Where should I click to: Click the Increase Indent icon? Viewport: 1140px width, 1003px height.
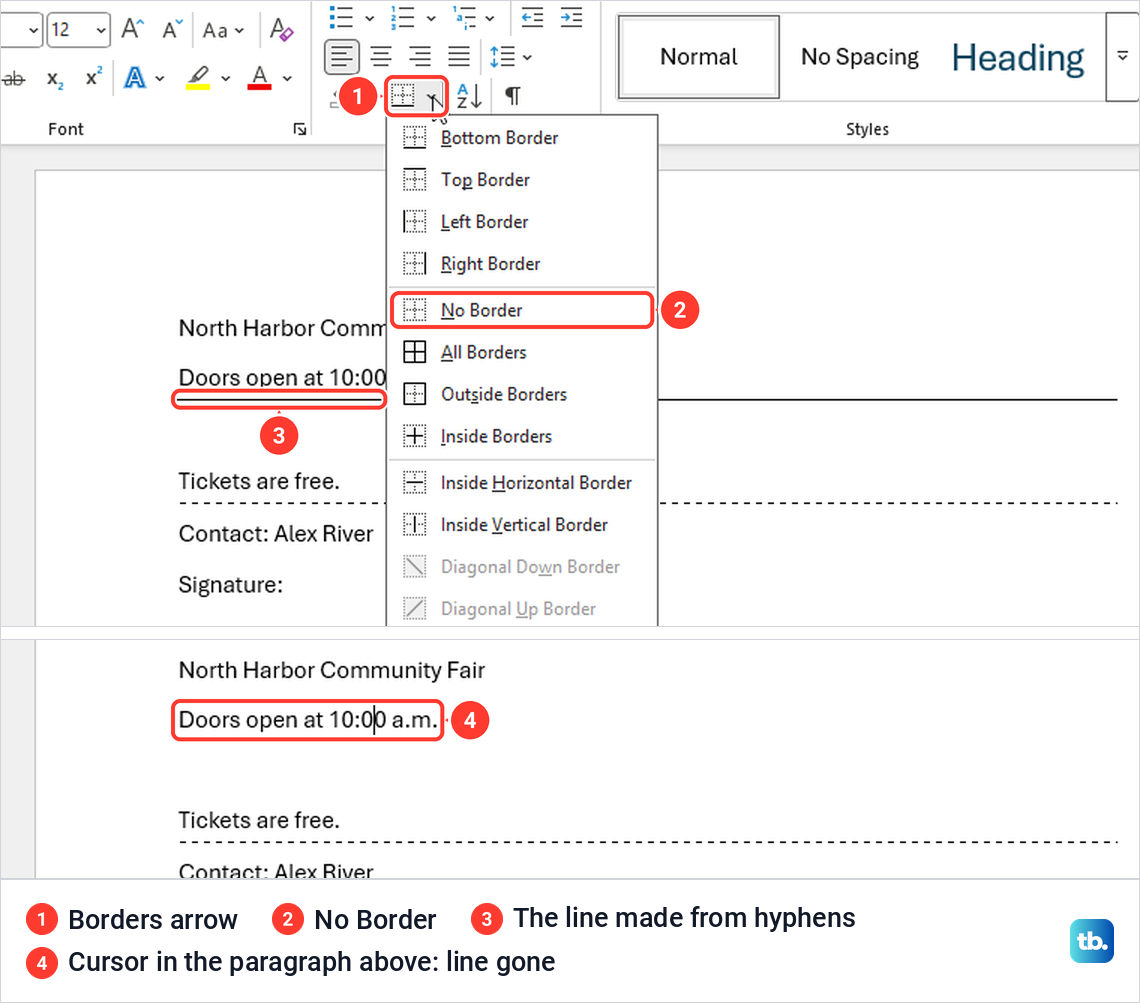(x=571, y=17)
